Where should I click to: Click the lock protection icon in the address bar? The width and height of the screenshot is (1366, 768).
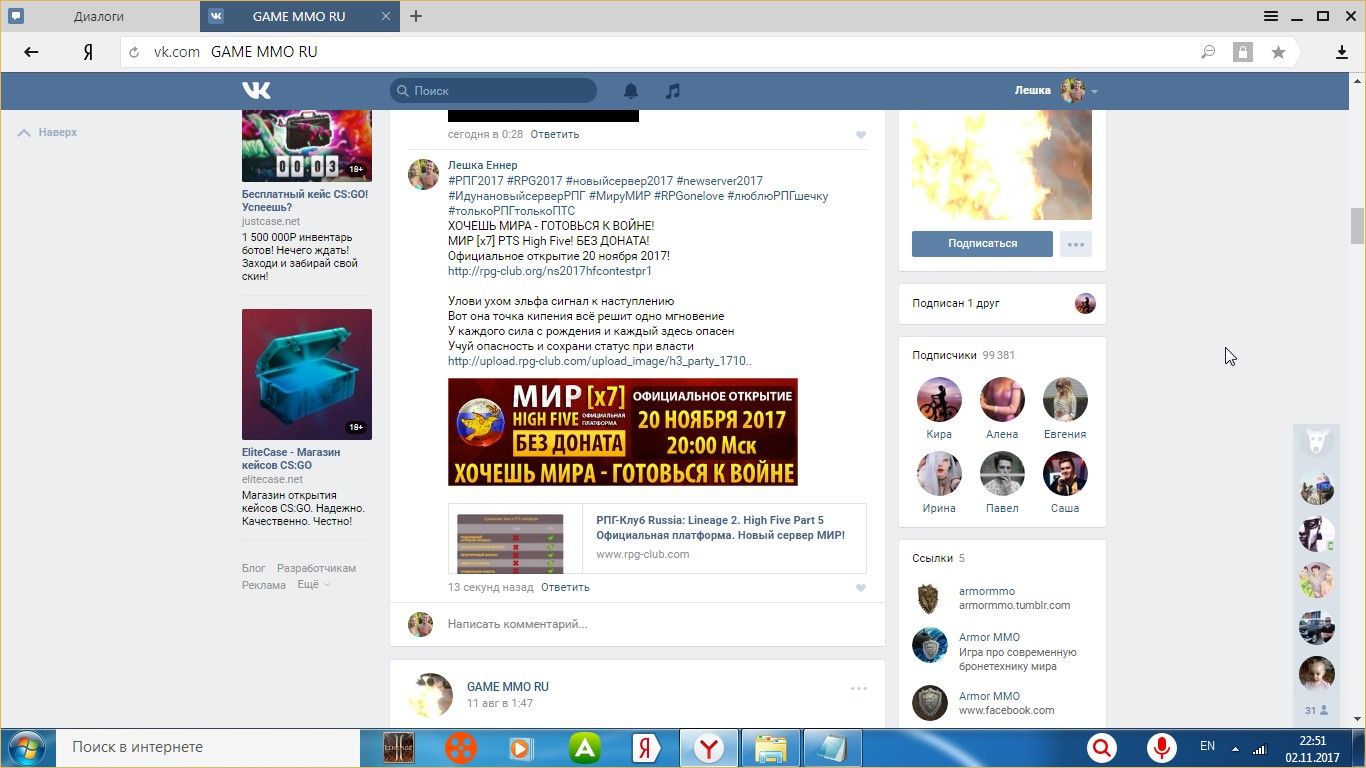pyautogui.click(x=1242, y=52)
